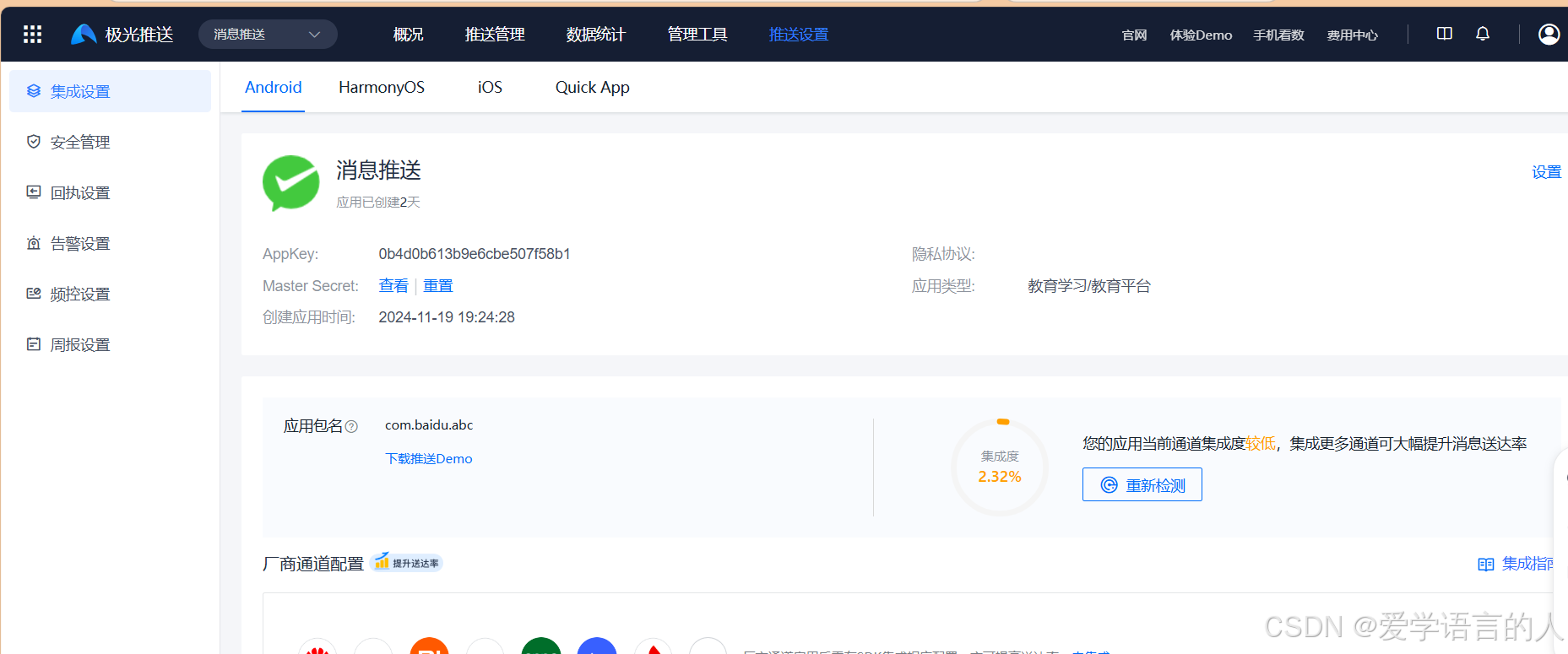
Task: Click the creation time 2024-11-19 19:24:28
Action: (447, 317)
